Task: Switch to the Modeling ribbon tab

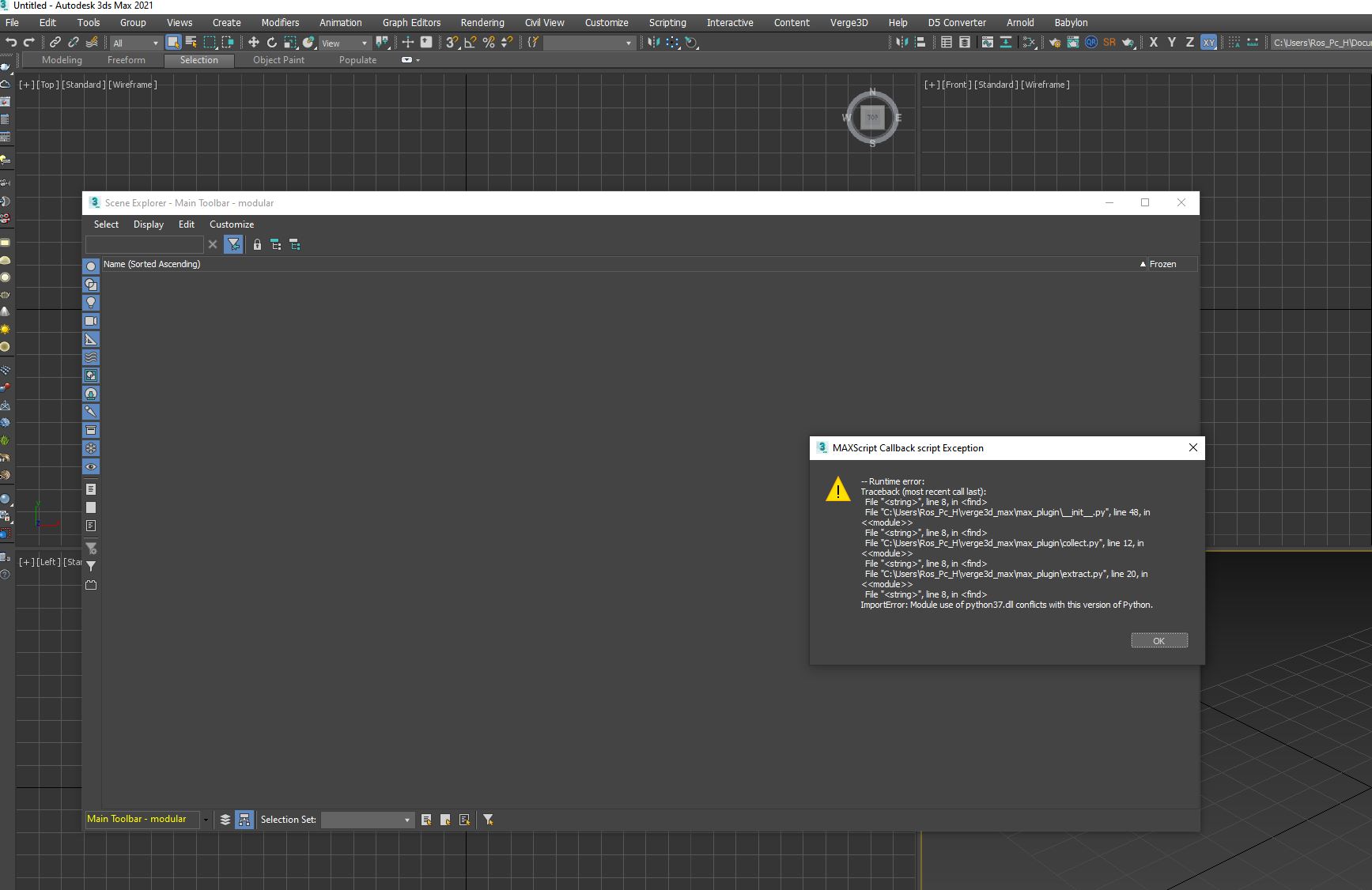Action: (62, 60)
